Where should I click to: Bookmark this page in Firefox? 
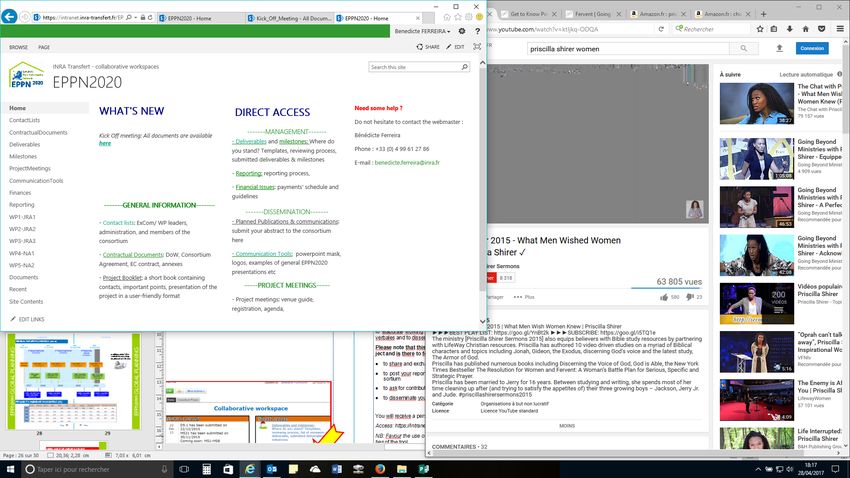tap(760, 29)
